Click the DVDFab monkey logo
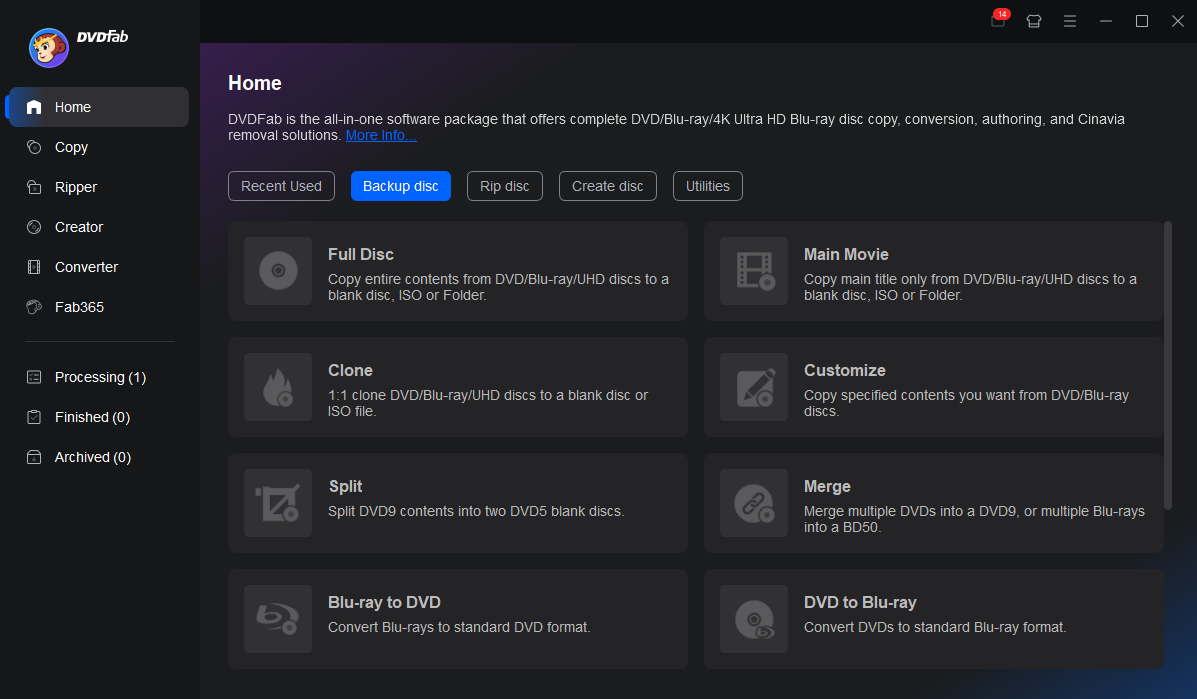 pos(49,48)
